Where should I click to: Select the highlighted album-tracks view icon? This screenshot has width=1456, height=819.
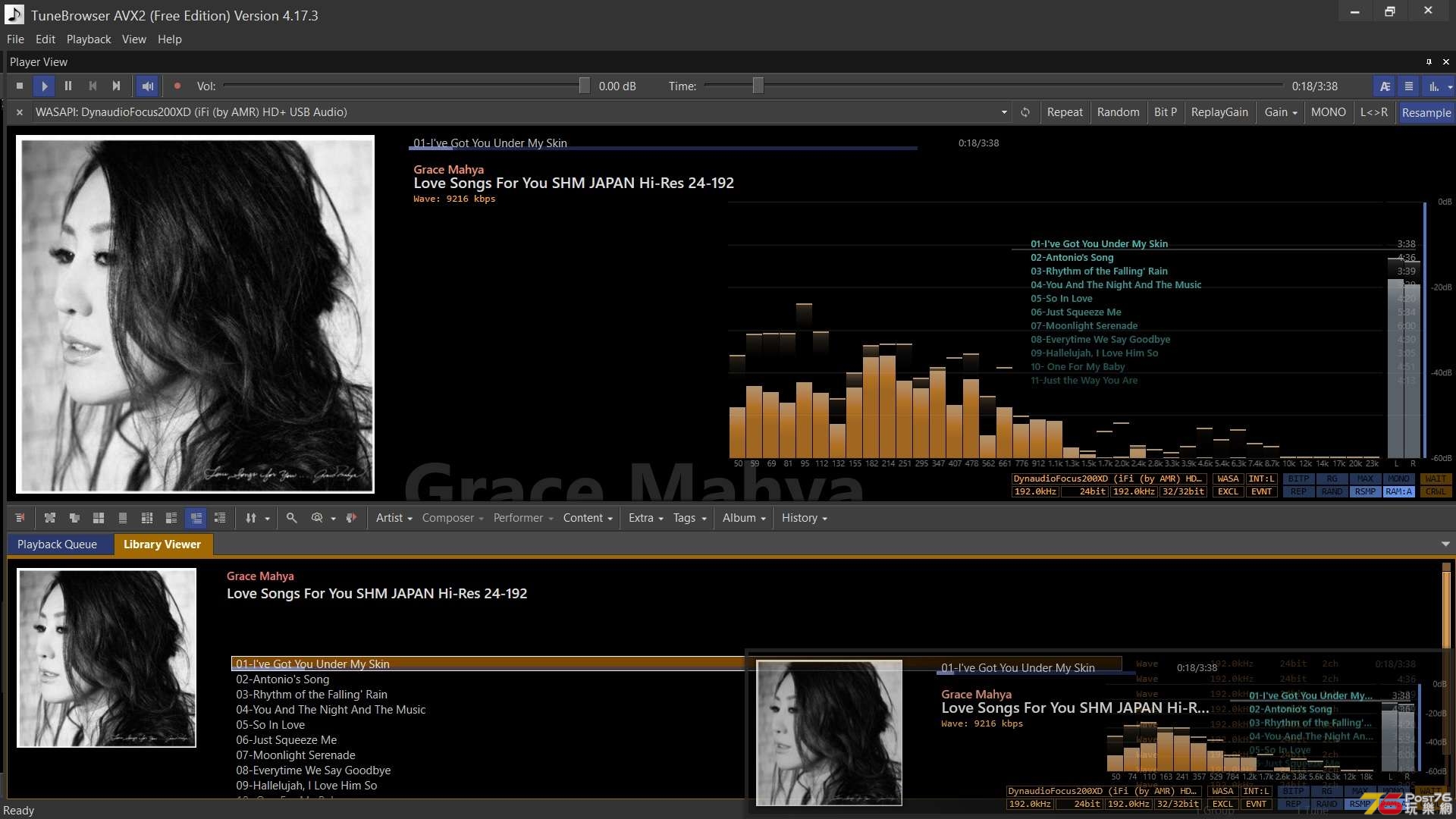coord(196,518)
